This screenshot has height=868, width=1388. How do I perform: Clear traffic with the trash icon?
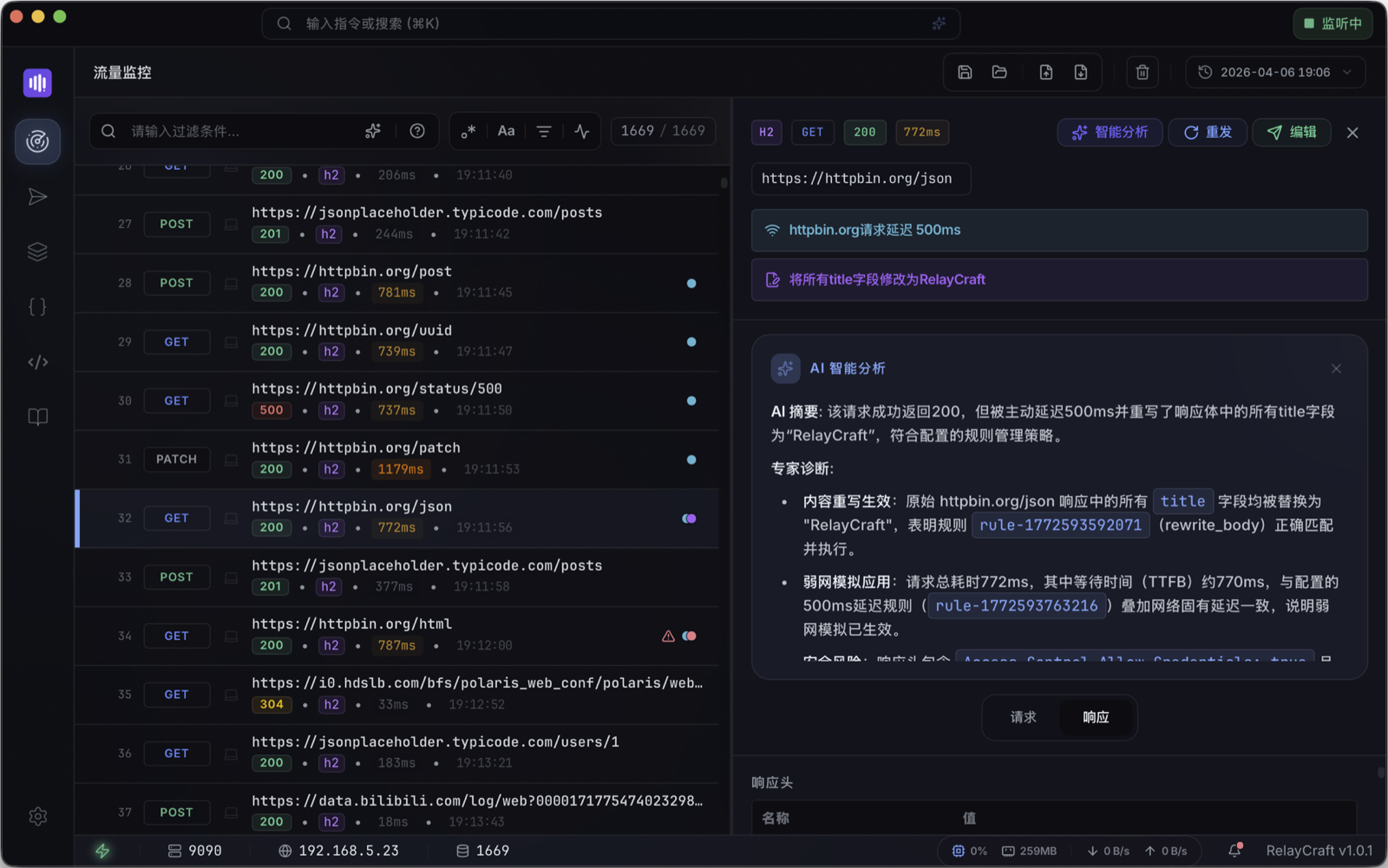click(1142, 72)
